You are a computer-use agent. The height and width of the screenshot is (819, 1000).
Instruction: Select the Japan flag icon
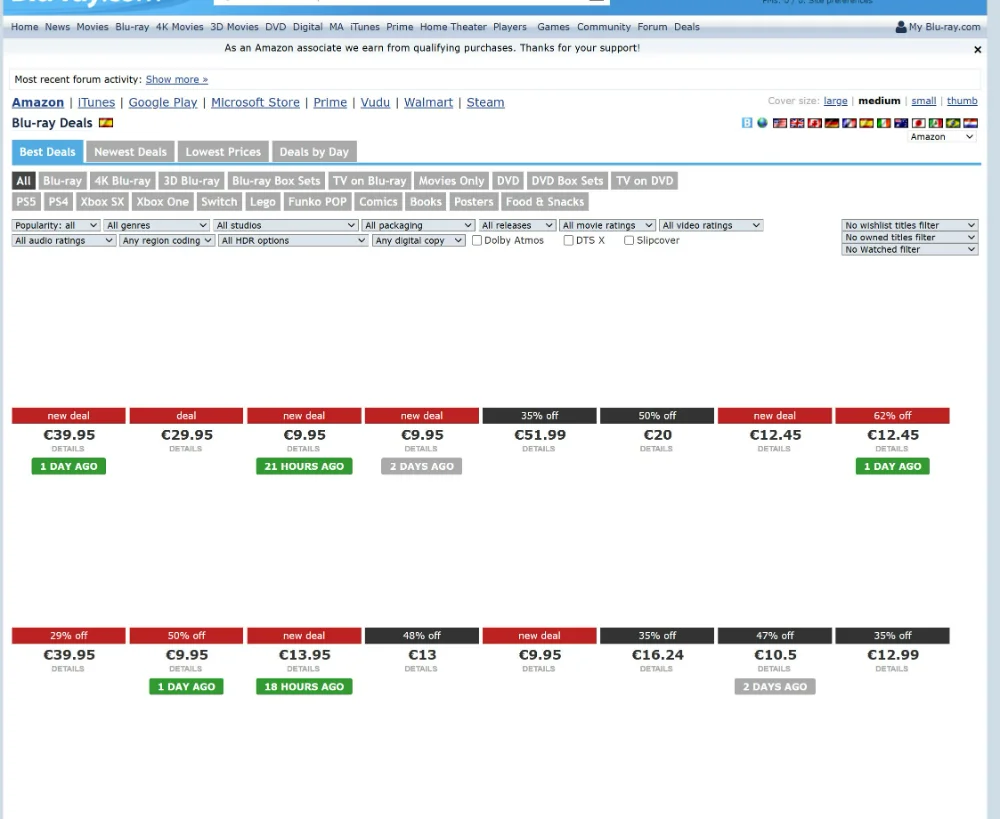coord(918,123)
